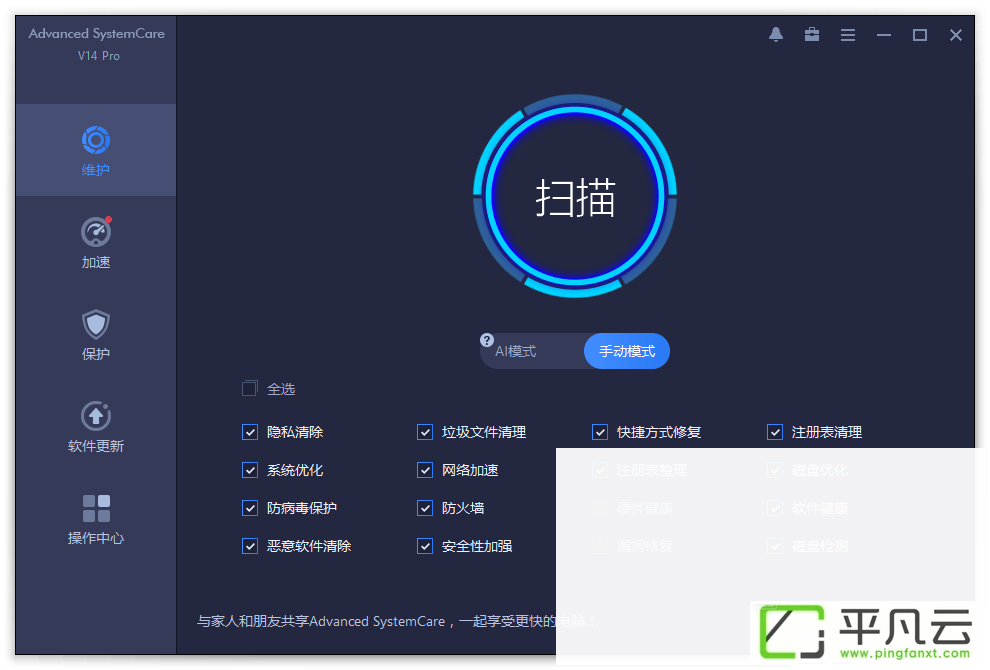This screenshot has height=670, width=990.
Task: Click the 隐私清除 label text
Action: click(x=295, y=432)
